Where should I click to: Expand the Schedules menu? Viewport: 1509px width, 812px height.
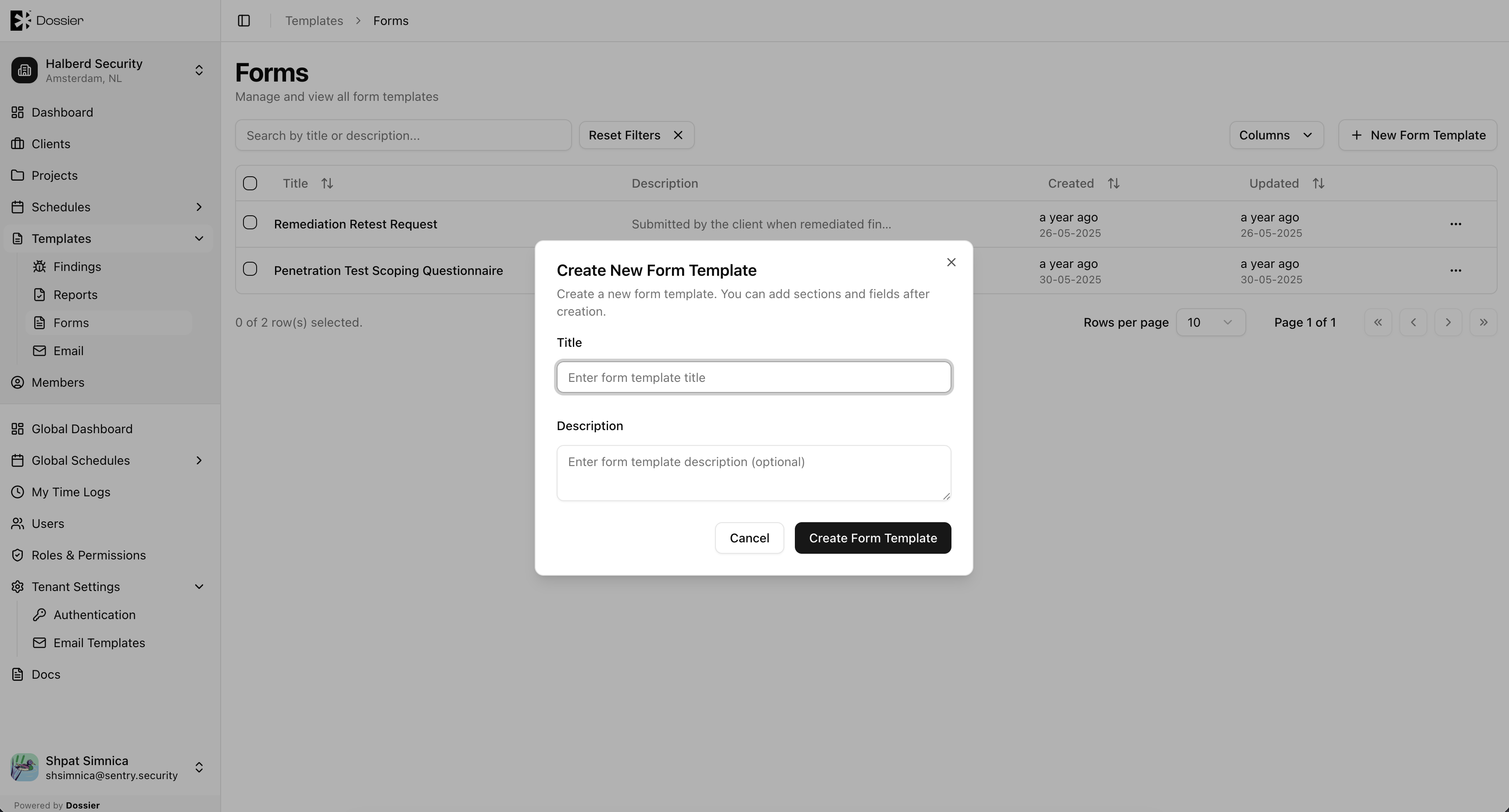[108, 207]
